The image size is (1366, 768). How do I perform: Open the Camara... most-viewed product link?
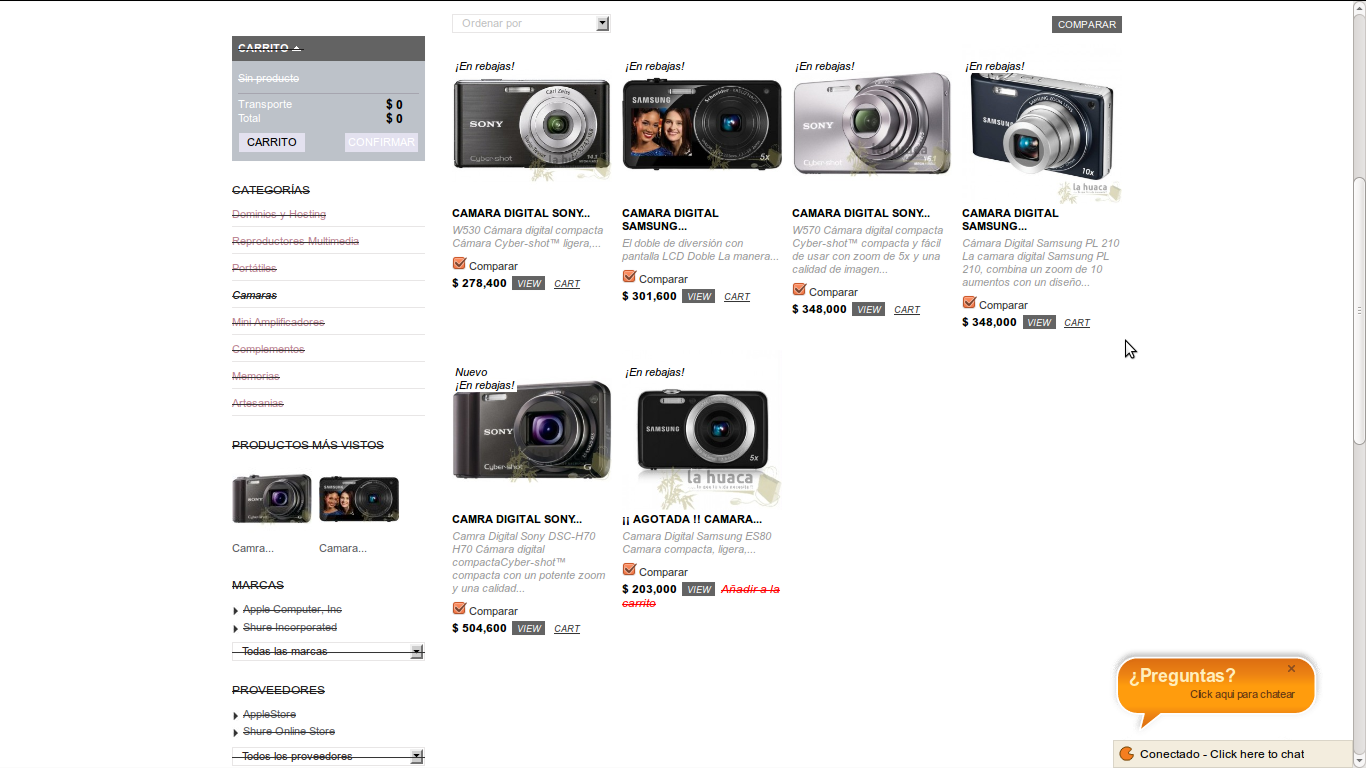point(343,549)
